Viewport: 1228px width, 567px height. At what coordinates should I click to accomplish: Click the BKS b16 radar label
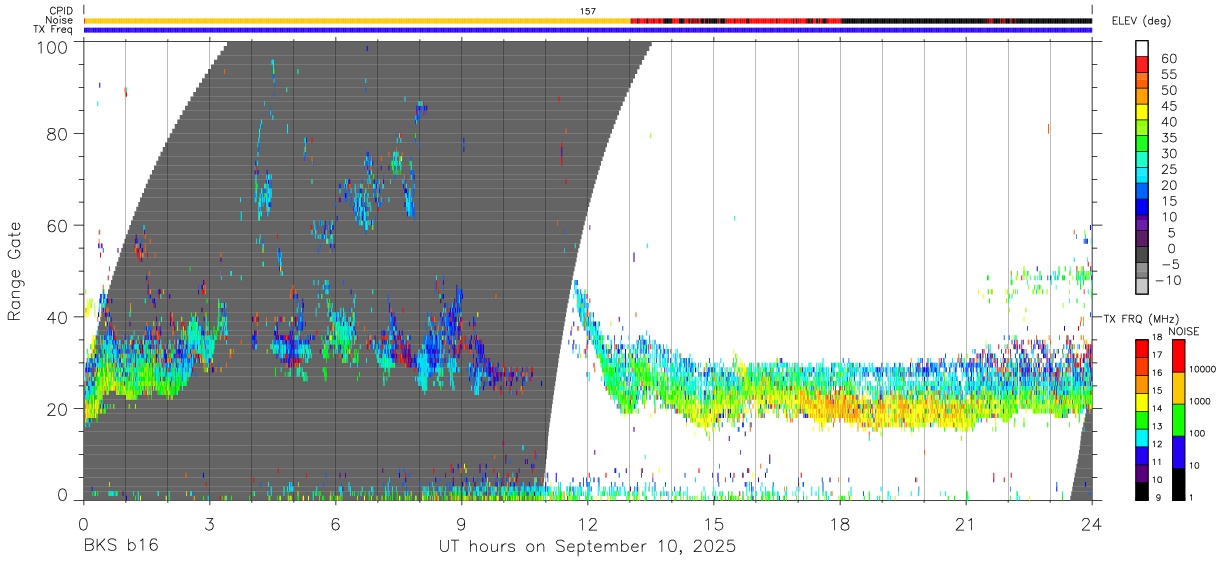tap(120, 546)
